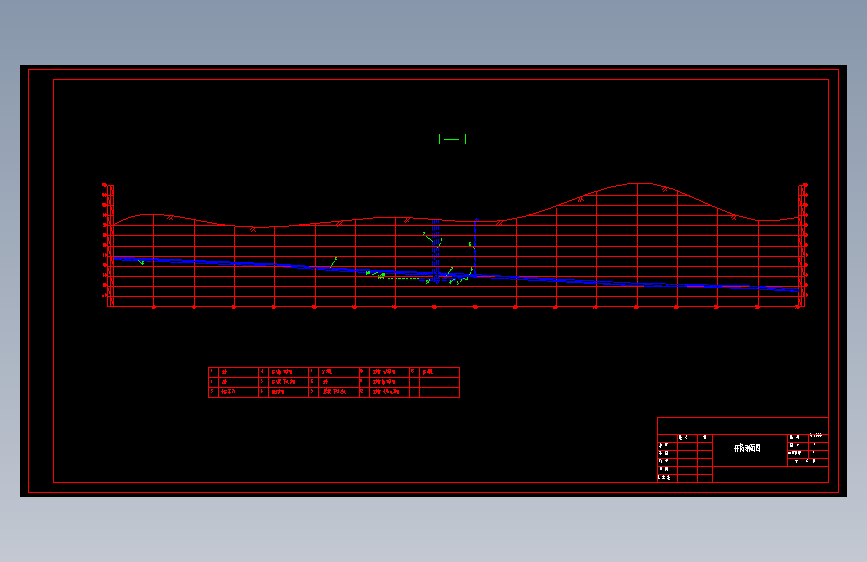Click the green I—I section label
The image size is (867, 562).
452,139
